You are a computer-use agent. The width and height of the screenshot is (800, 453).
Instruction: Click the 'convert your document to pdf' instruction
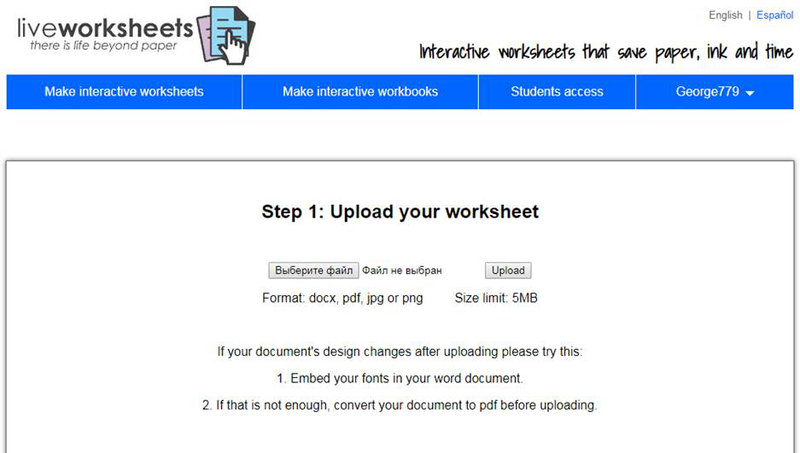(x=400, y=405)
